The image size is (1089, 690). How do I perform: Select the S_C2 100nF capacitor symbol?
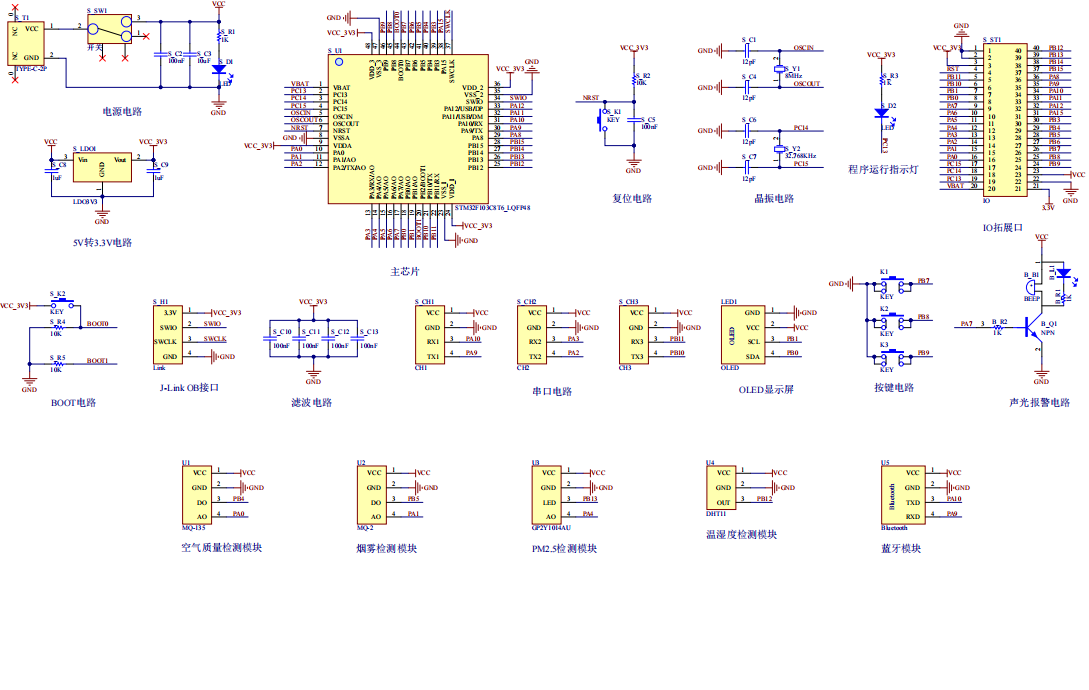pyautogui.click(x=160, y=54)
